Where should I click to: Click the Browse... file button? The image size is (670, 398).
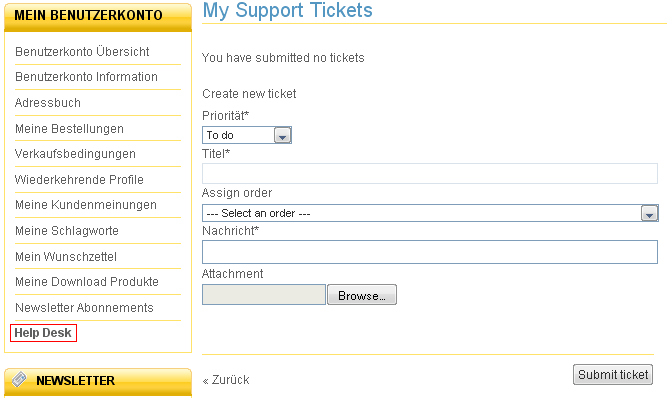[362, 295]
